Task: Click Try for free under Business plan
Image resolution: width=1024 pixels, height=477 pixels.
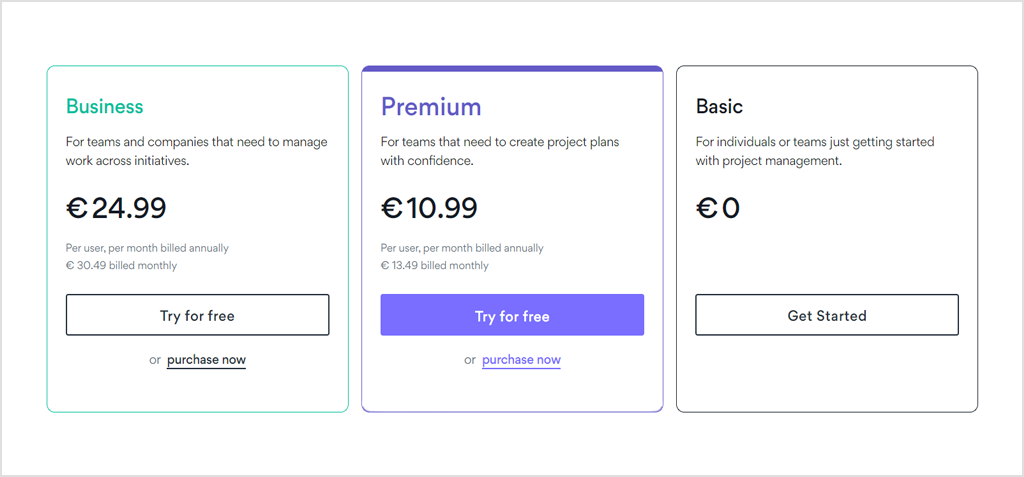Action: [197, 315]
